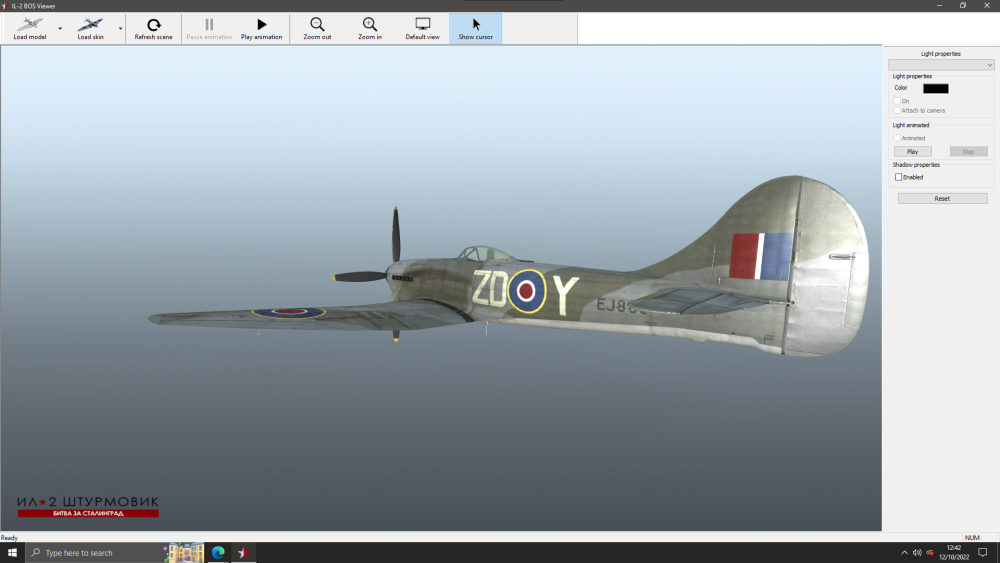
Task: Open the Windows Start menu
Action: coord(13,553)
